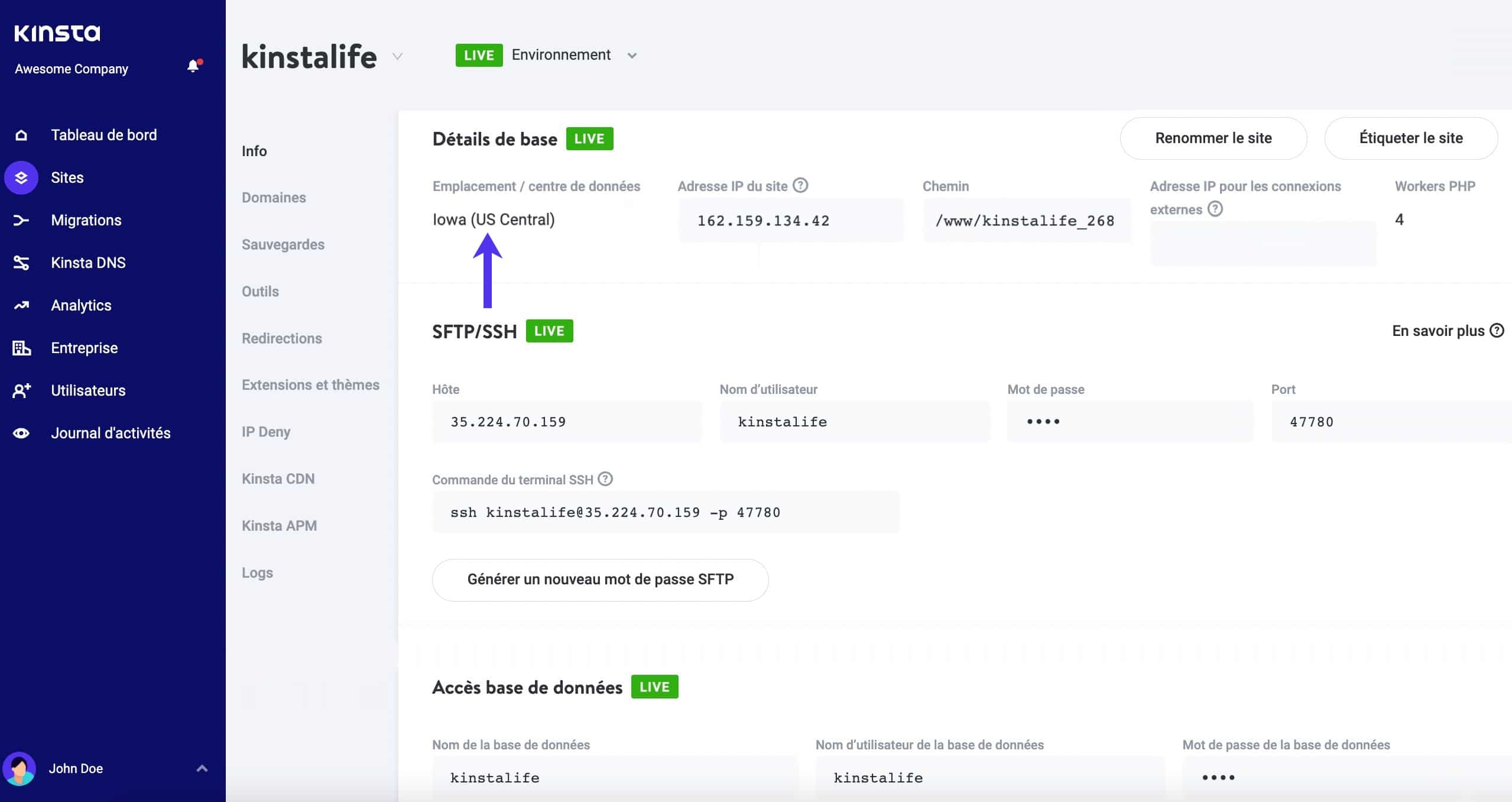Click the Analytics chart icon
The height and width of the screenshot is (802, 1512).
(x=21, y=305)
